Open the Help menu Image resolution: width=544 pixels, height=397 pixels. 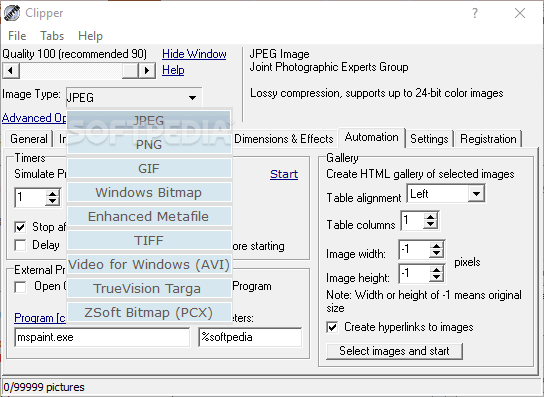point(90,36)
